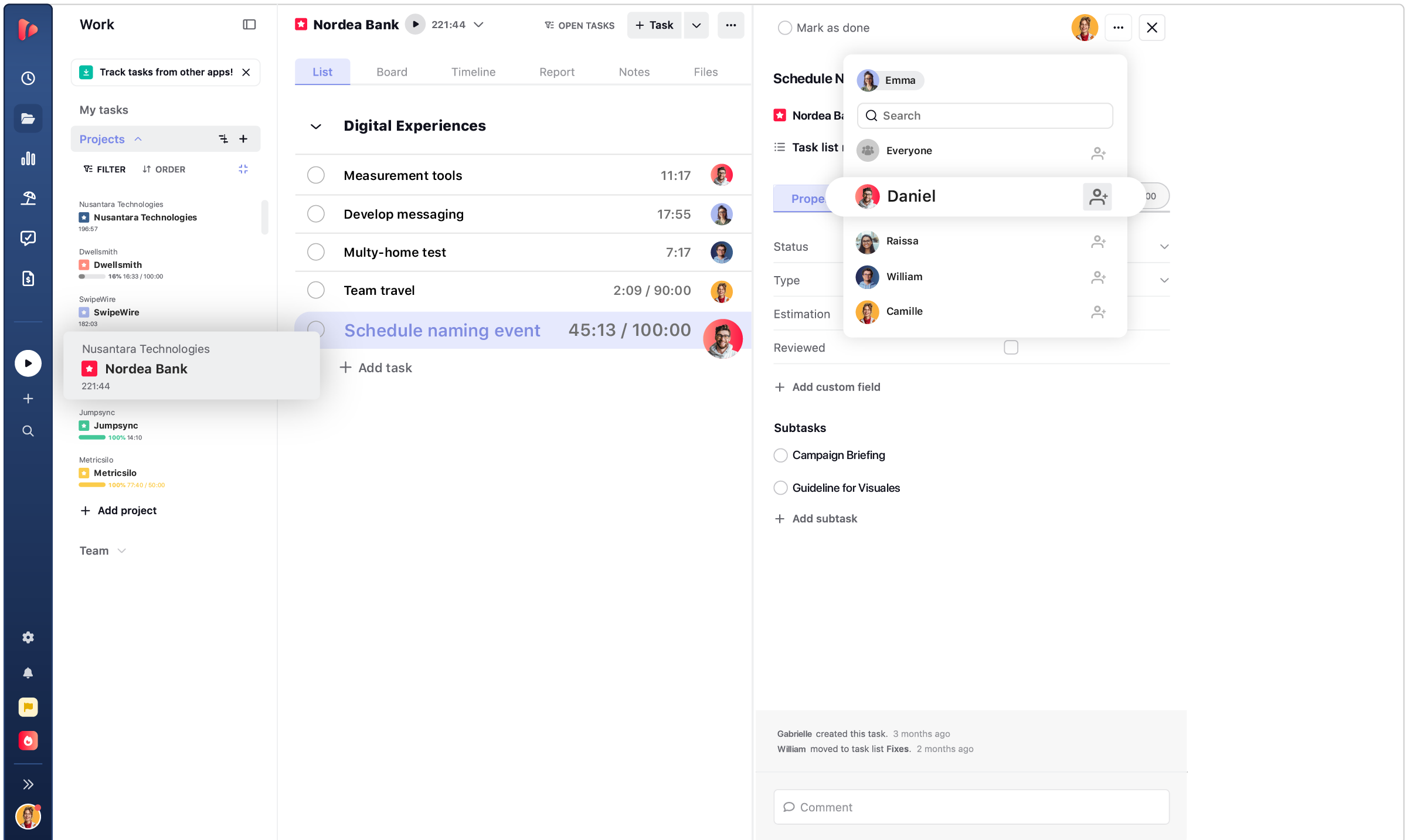The image size is (1407, 840).
Task: Collapse the Projects section
Action: coord(138,139)
